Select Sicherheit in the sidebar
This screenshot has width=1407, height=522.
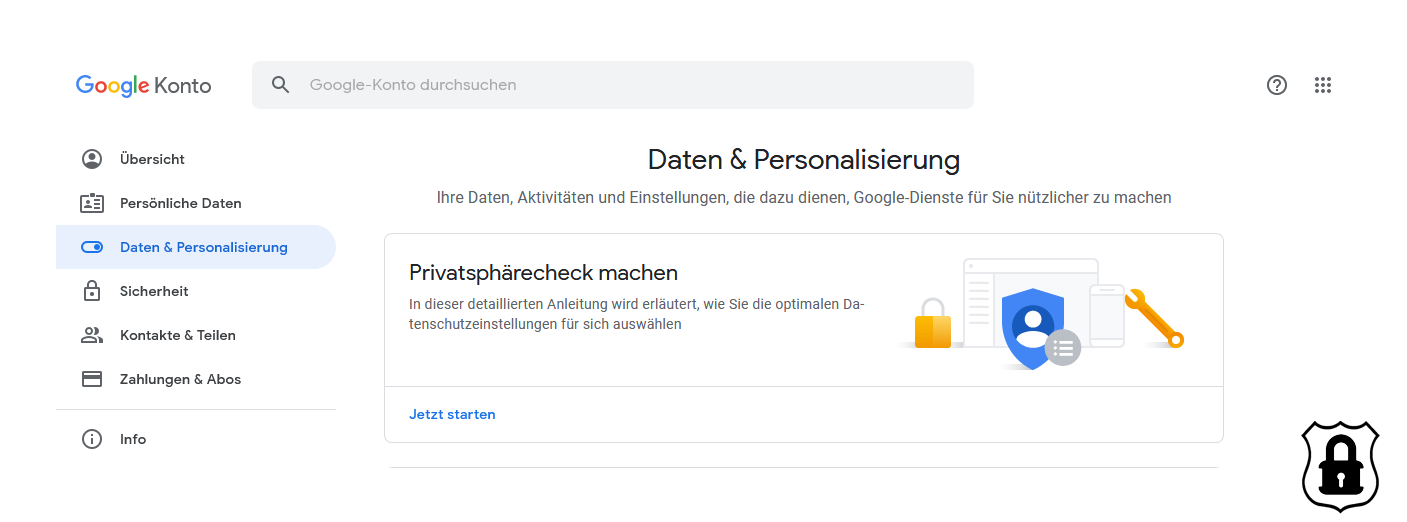[x=196, y=291]
